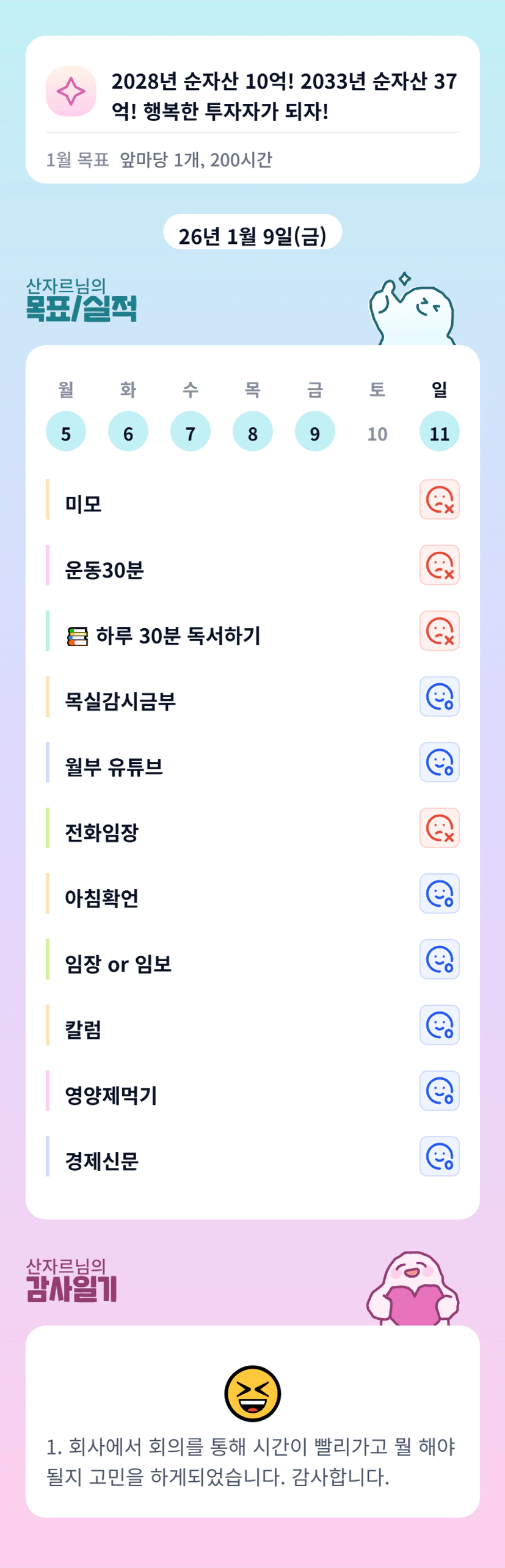Click the 영양제먹기 smiley status icon

(x=439, y=1091)
